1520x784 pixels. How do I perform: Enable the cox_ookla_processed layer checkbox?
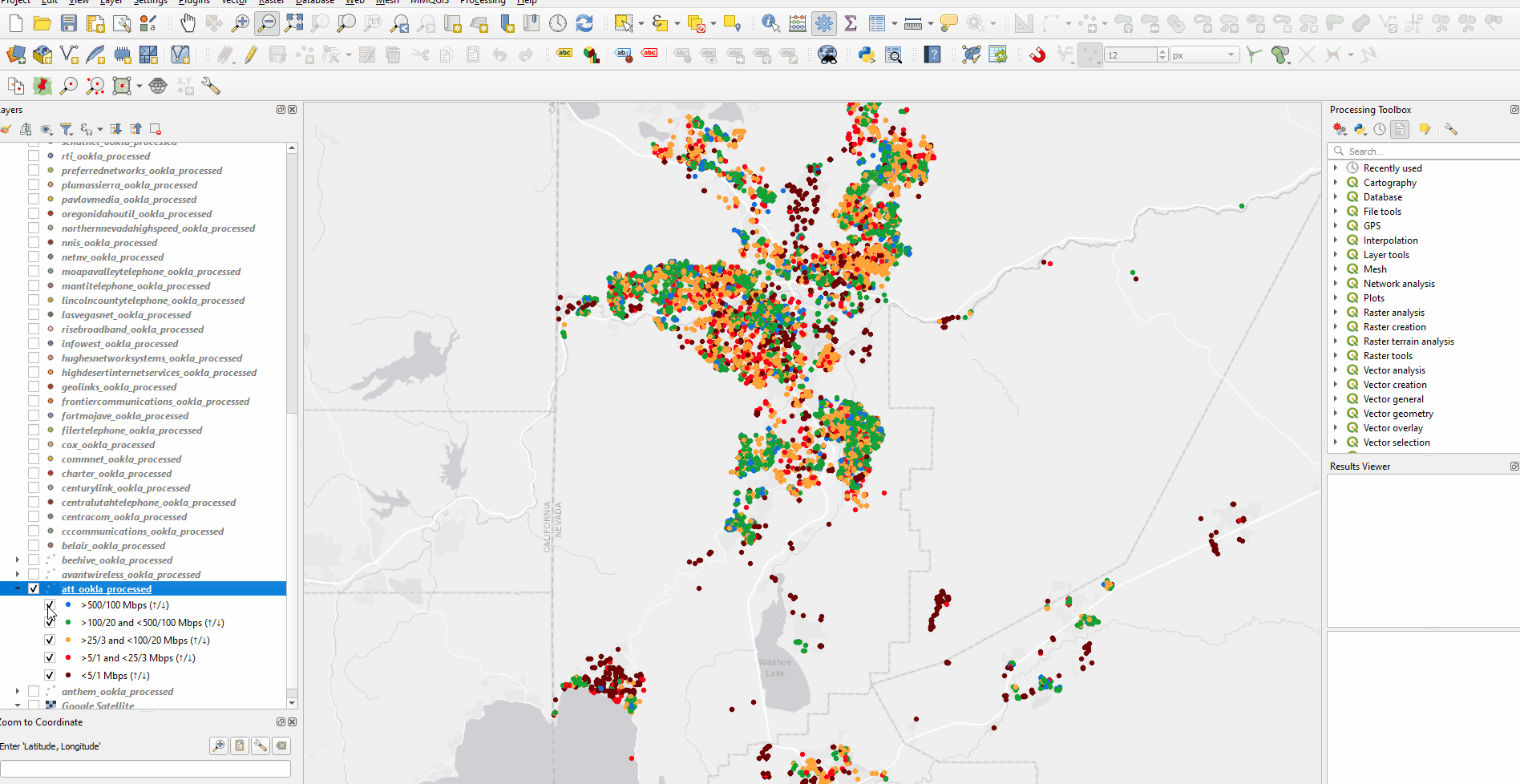click(34, 444)
